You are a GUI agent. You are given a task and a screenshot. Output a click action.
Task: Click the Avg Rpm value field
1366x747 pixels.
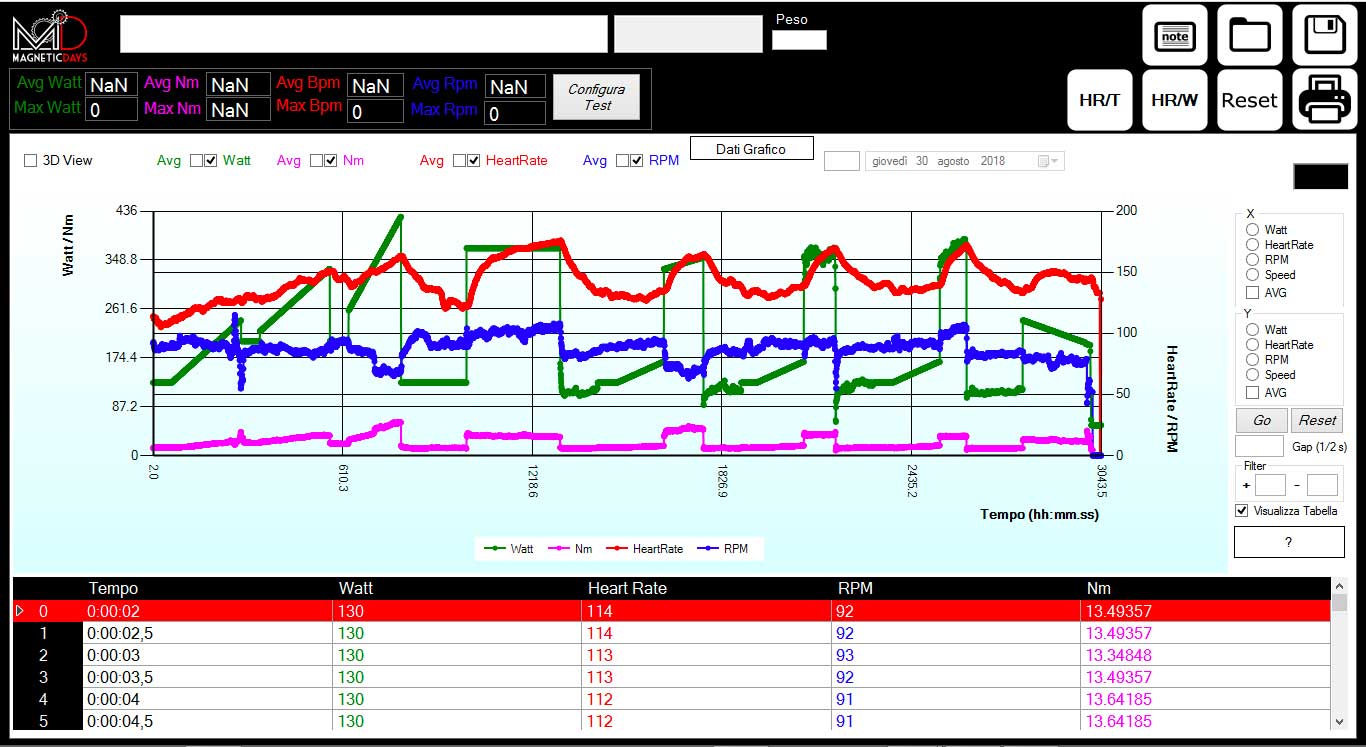pyautogui.click(x=515, y=87)
